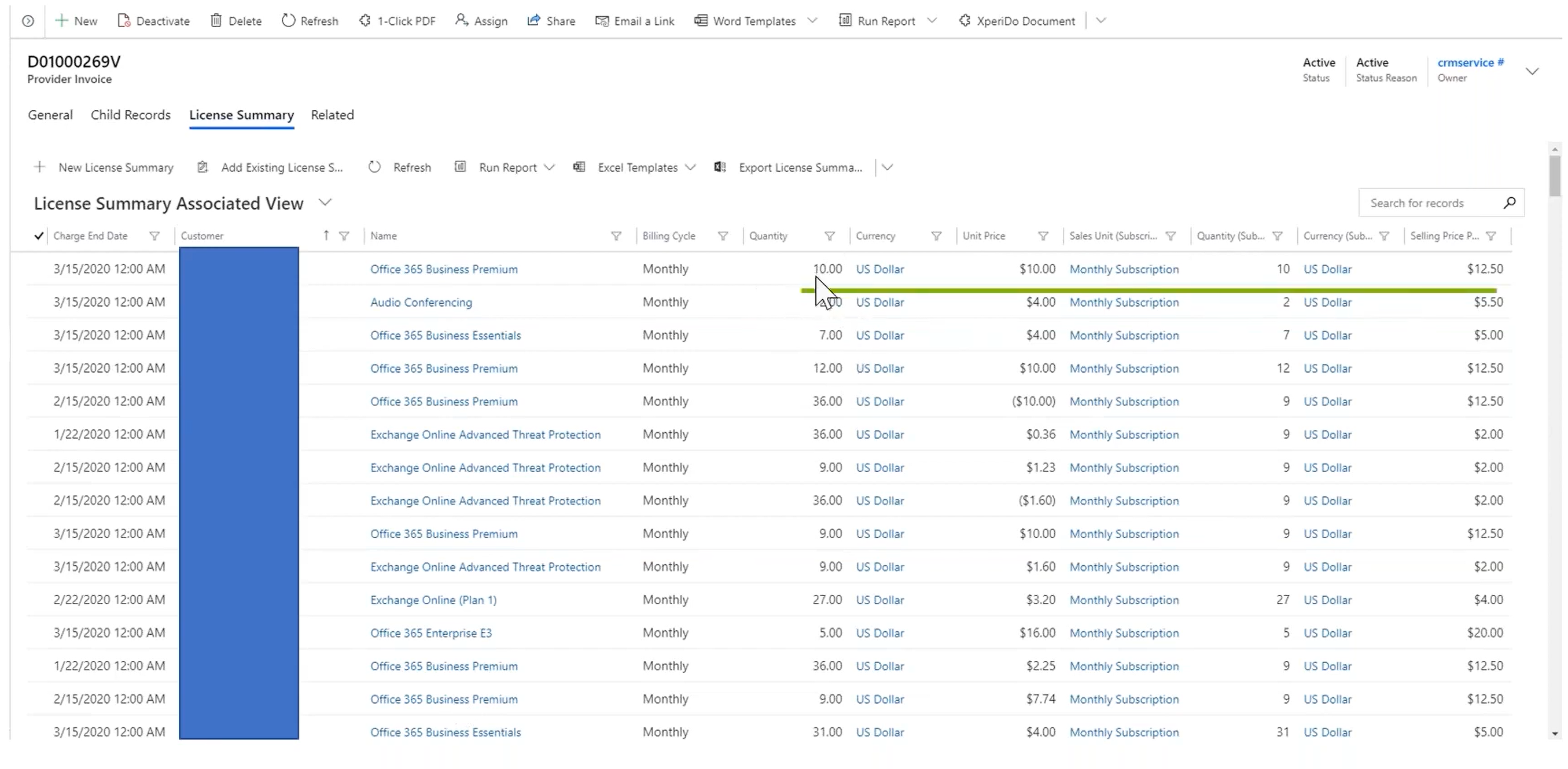Viewport: 1568px width, 769px height.
Task: Click Export License Summary Excel icon
Action: (x=720, y=167)
